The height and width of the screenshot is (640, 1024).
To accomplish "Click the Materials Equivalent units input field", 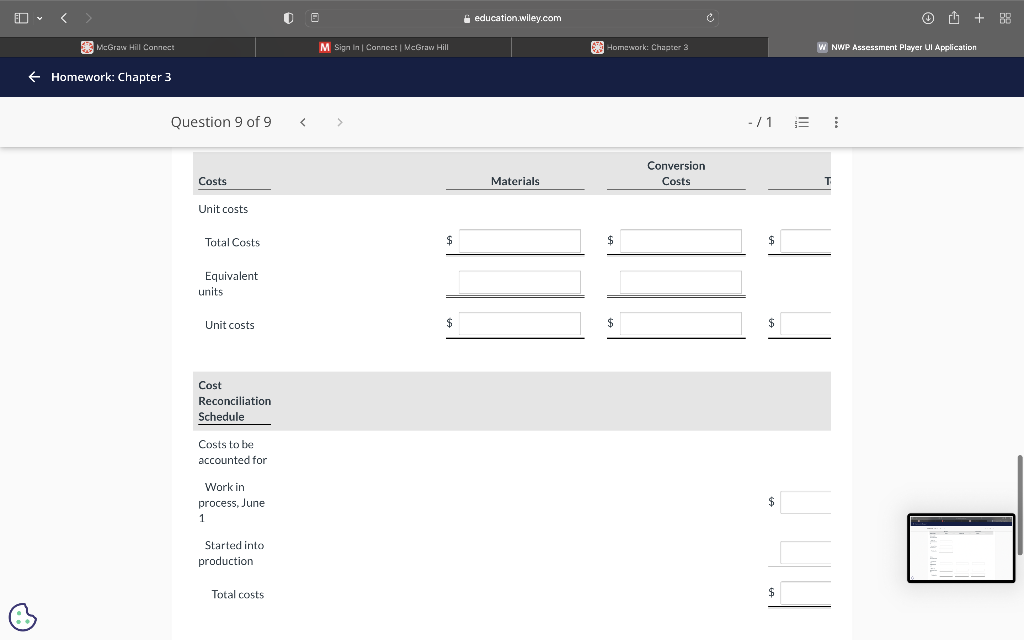I will pos(520,282).
